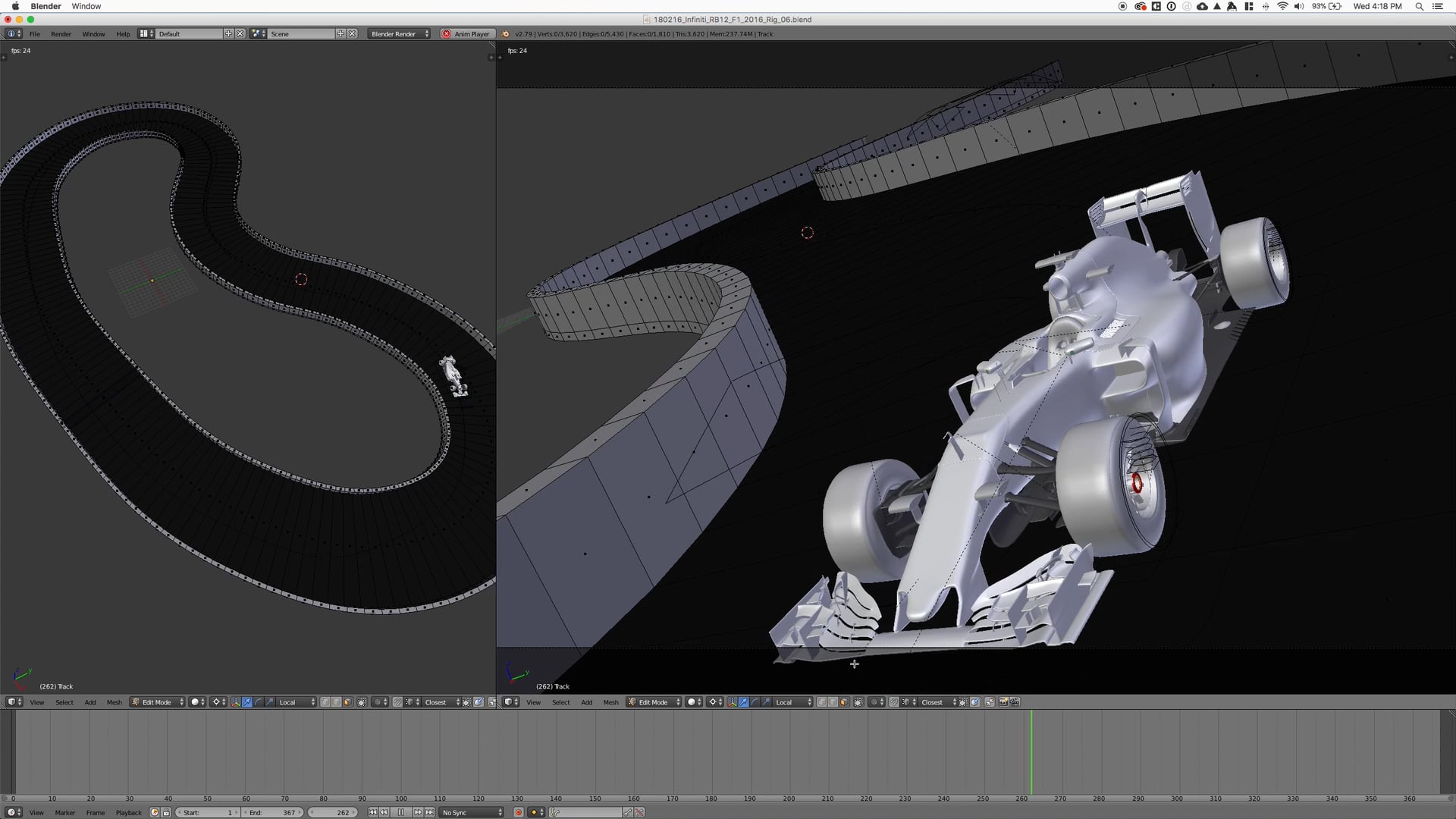Image resolution: width=1456 pixels, height=819 pixels.
Task: Enable edge select mode in right viewport
Action: click(x=833, y=702)
